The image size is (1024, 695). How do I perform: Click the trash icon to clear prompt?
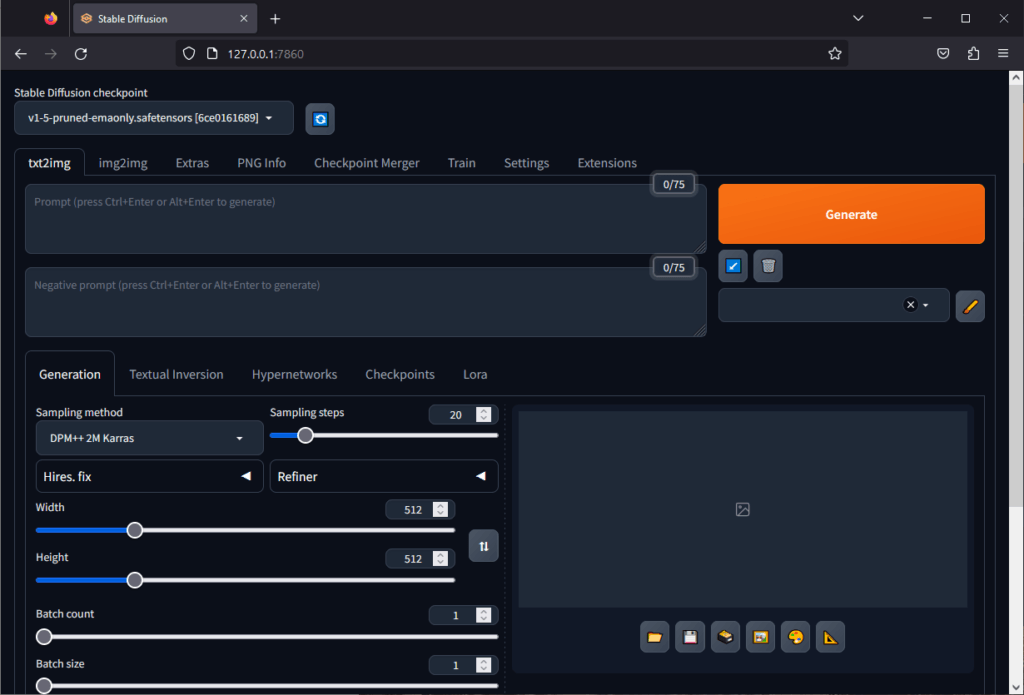(768, 266)
